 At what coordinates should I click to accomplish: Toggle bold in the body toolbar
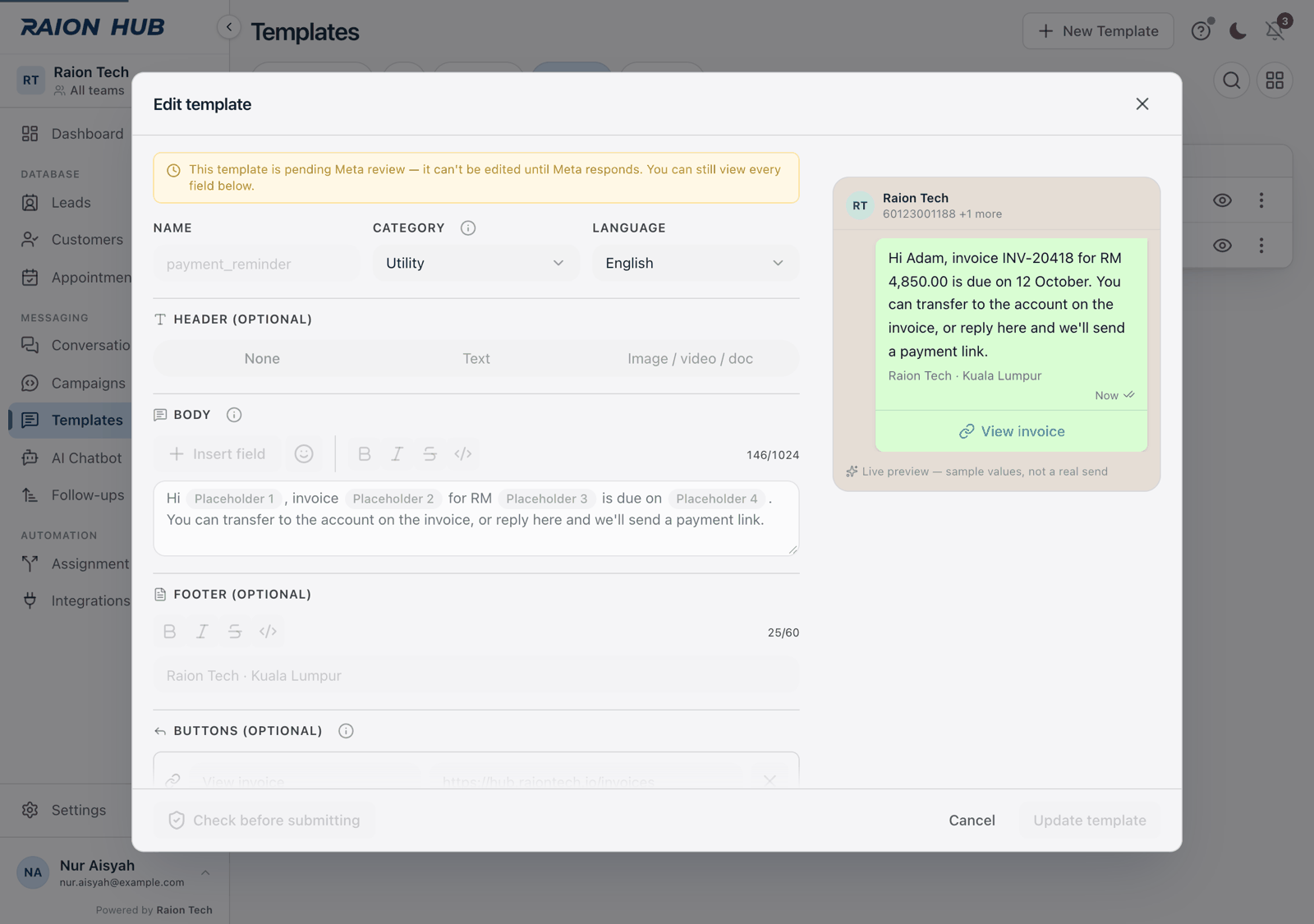click(x=365, y=454)
